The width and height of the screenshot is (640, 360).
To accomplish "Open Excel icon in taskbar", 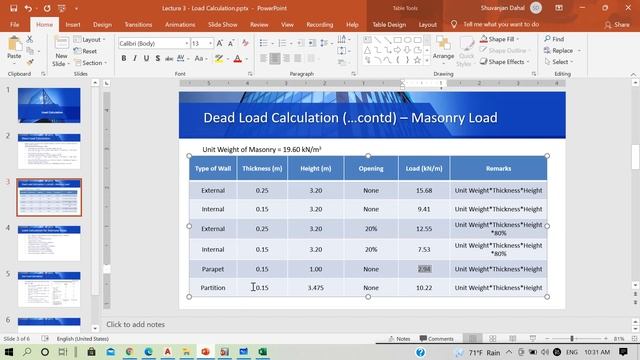I will (262, 352).
